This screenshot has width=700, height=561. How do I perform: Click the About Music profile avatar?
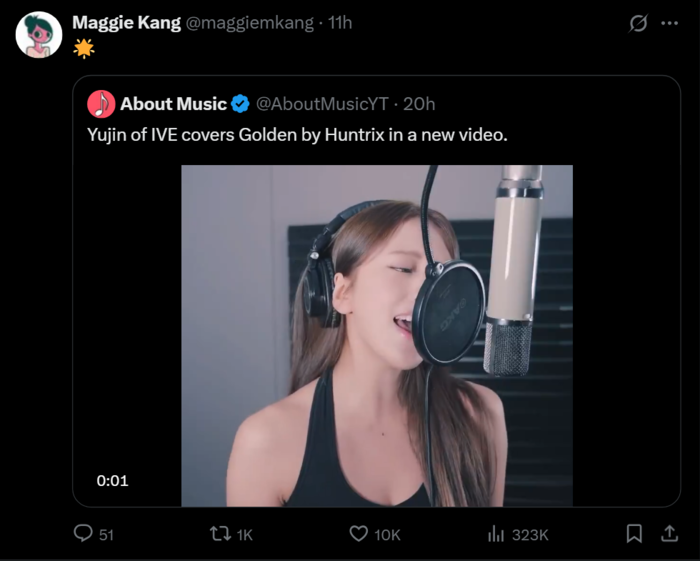pos(101,104)
